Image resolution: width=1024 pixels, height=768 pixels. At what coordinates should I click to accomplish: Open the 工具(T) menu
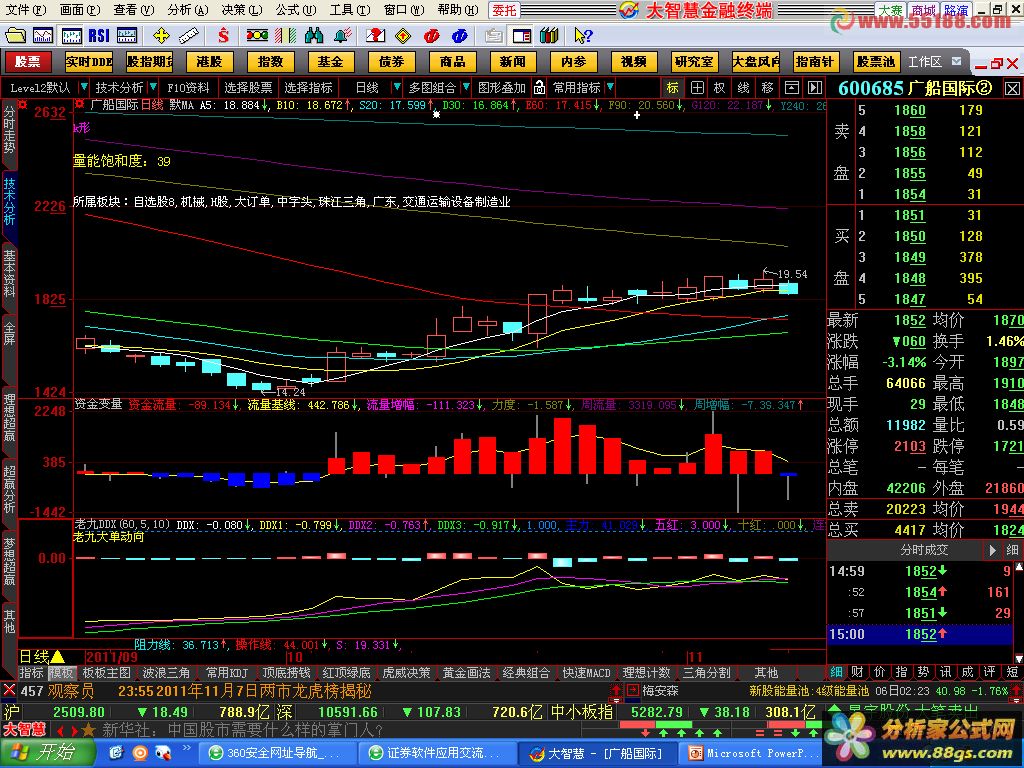click(x=349, y=10)
